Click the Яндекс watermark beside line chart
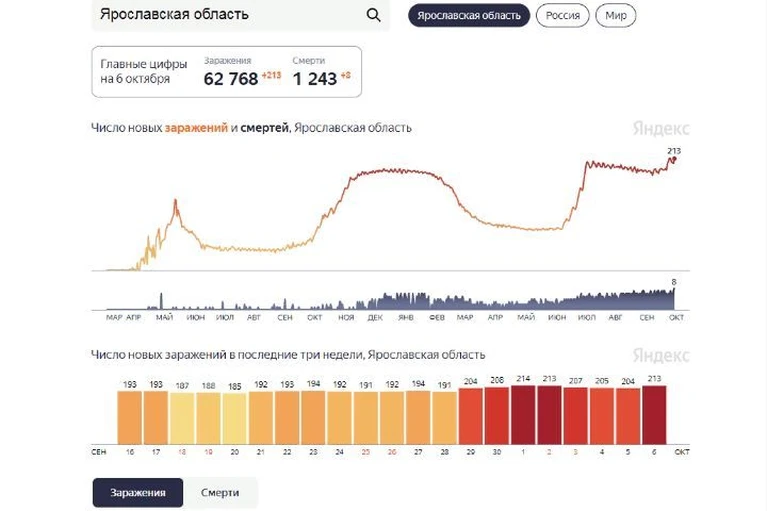The height and width of the screenshot is (511, 767). coord(661,129)
